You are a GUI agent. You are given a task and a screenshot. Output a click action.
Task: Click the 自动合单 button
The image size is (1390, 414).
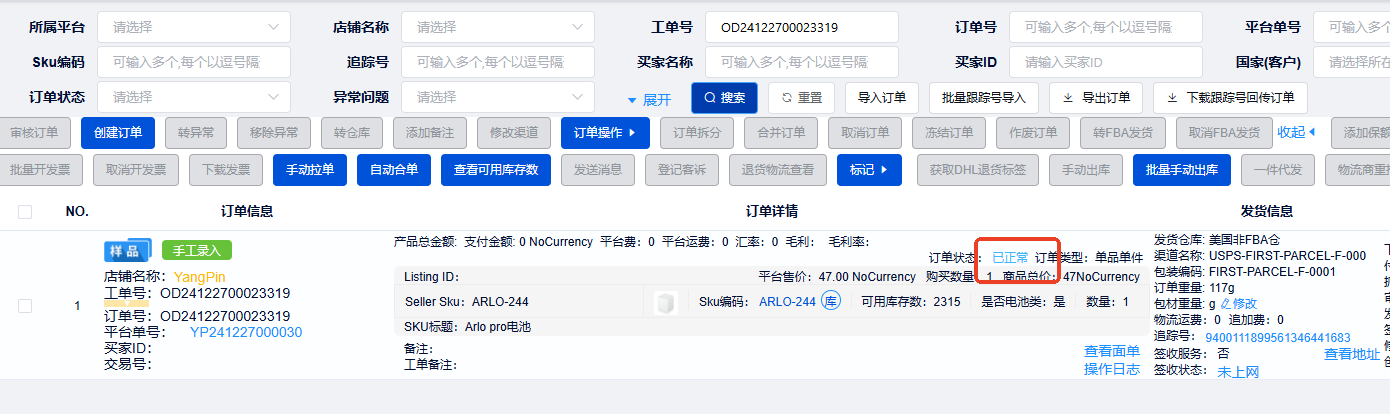click(394, 170)
